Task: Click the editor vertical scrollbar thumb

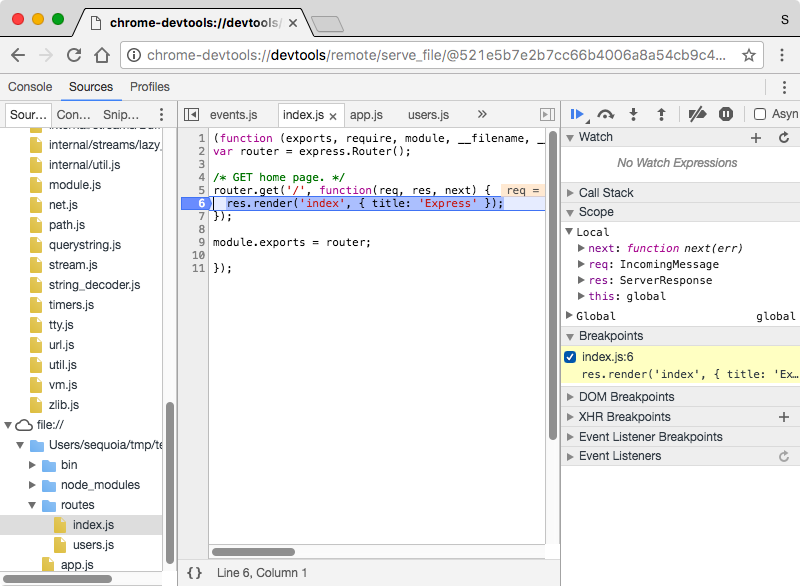Action: [x=553, y=286]
